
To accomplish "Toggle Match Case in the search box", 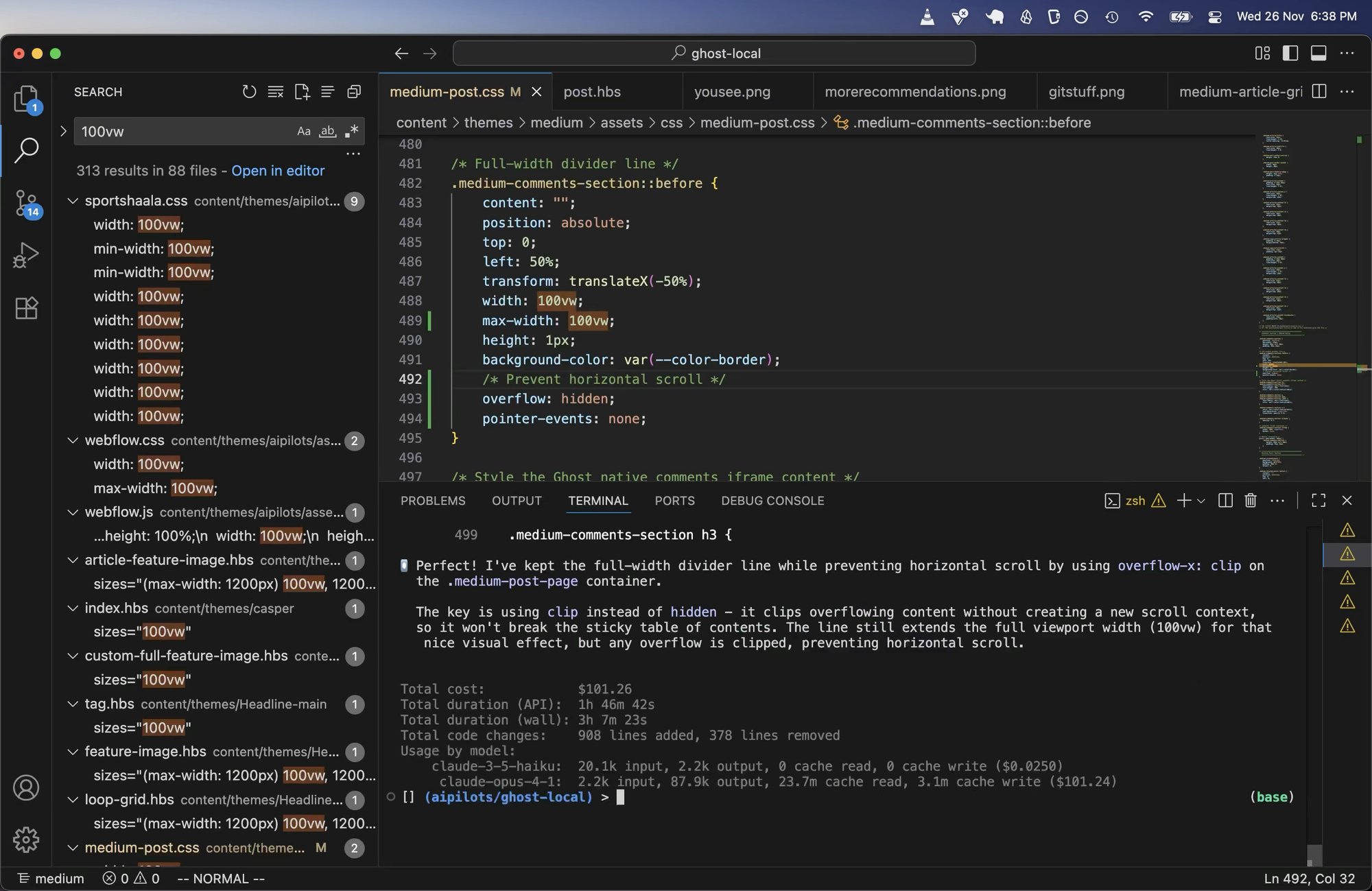I will point(303,131).
